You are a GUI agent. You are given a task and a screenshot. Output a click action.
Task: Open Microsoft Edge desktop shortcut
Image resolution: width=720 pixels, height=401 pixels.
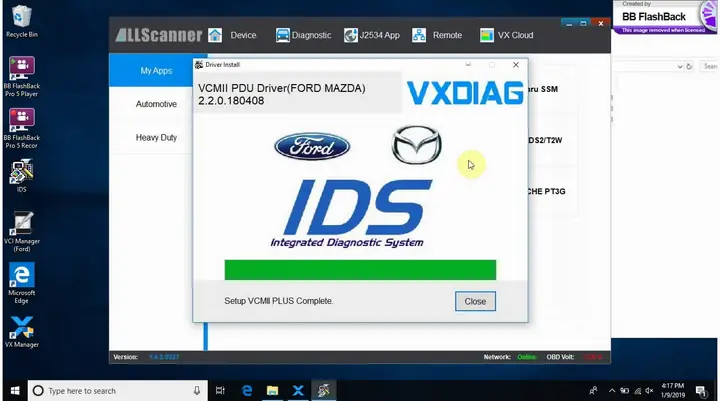coord(21,283)
